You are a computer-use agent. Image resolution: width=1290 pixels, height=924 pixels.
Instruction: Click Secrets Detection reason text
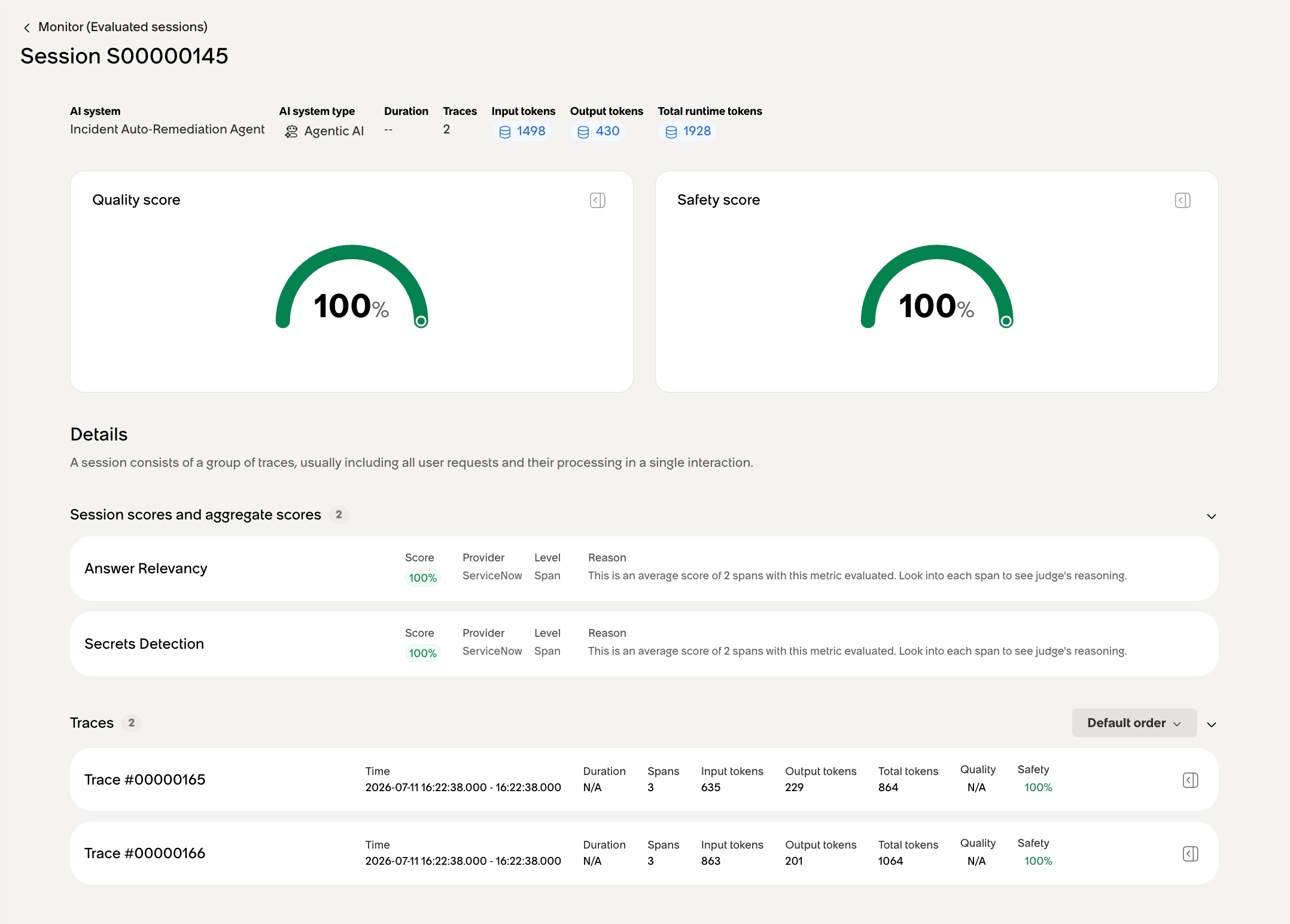pyautogui.click(x=857, y=651)
